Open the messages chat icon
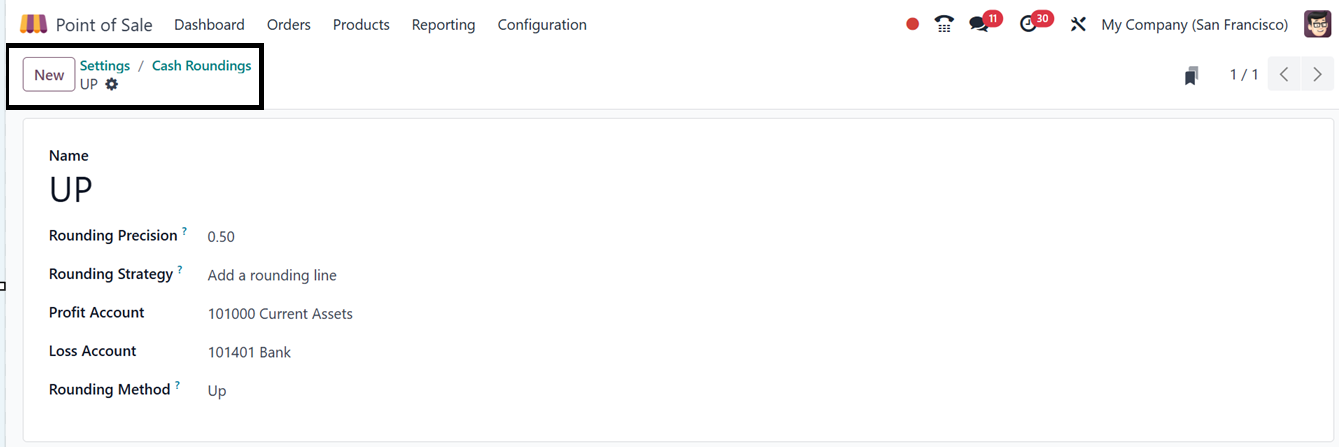 (x=979, y=24)
